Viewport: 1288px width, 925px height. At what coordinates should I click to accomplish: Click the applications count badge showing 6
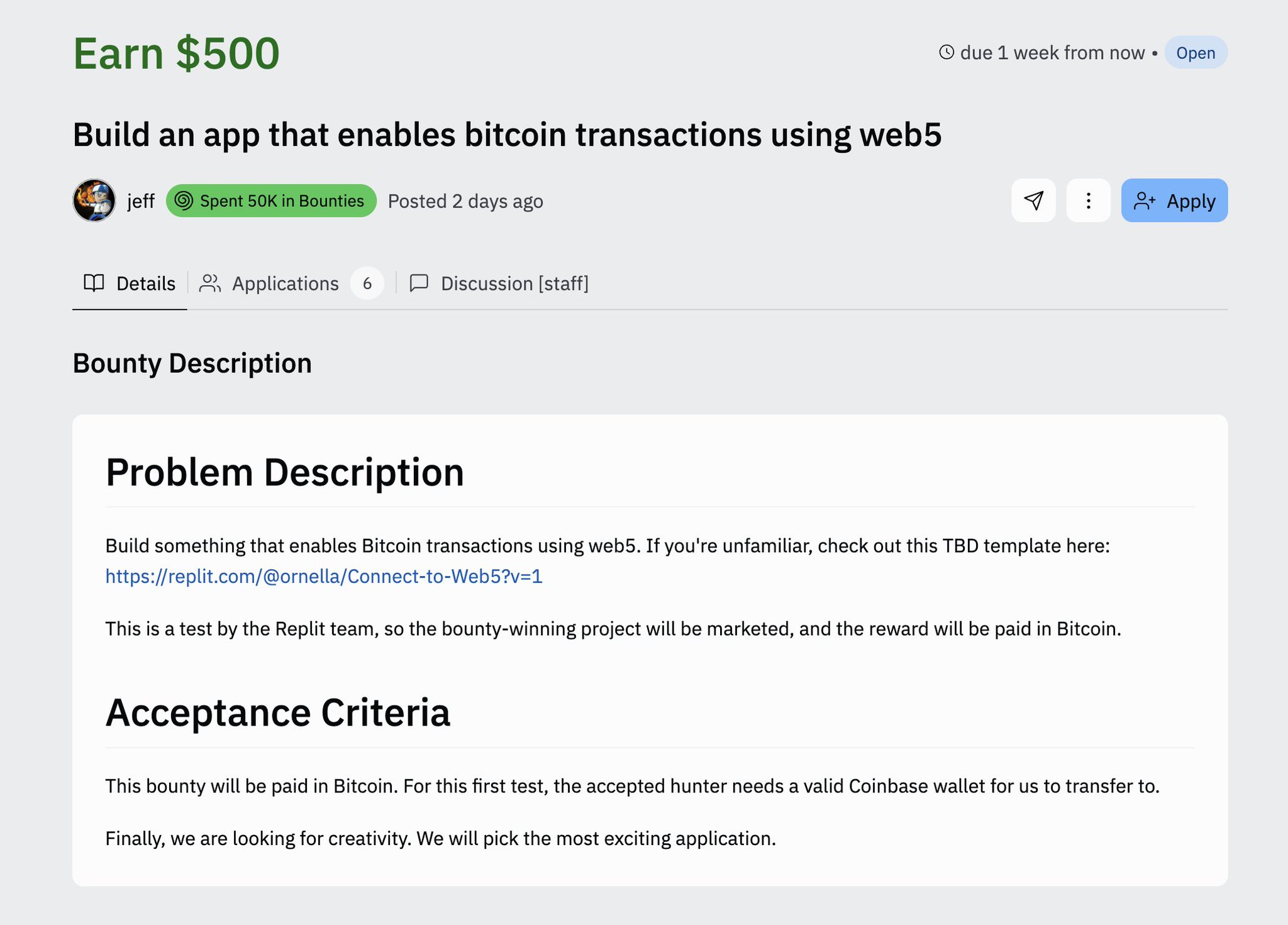(367, 284)
